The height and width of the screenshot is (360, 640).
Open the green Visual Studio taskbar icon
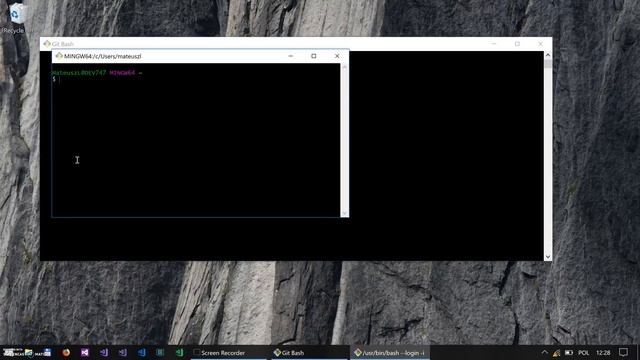coord(179,352)
